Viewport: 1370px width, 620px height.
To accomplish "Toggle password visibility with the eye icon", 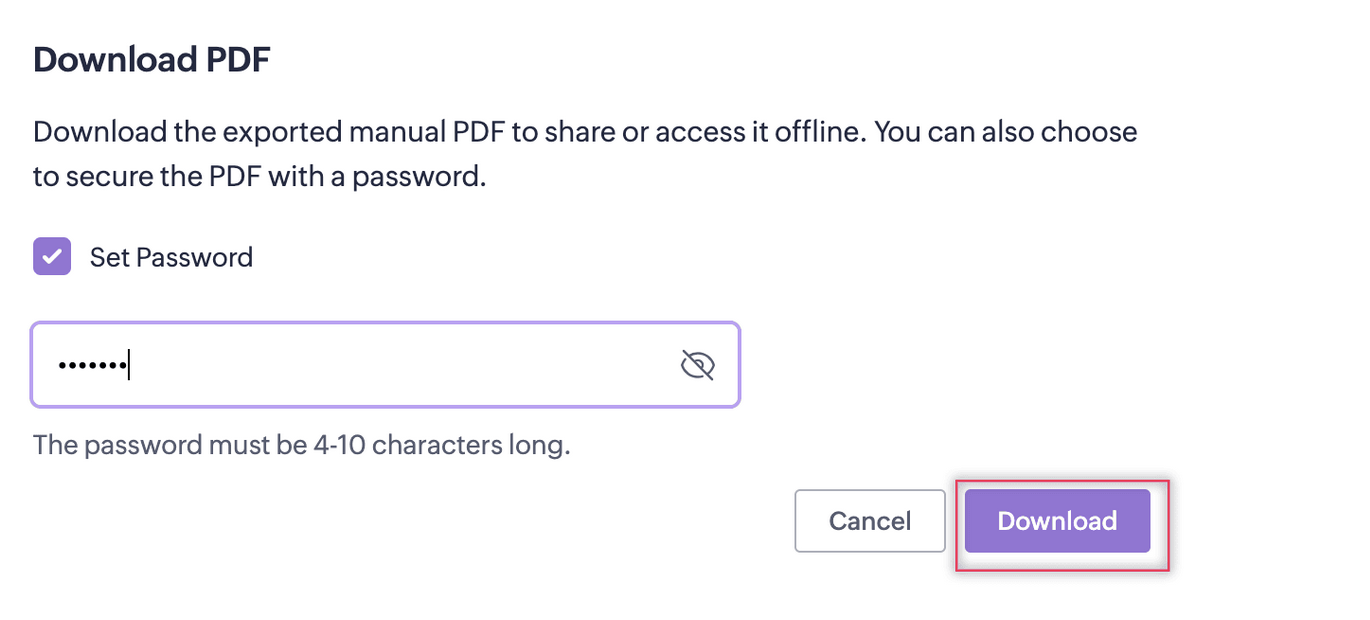I will click(x=697, y=366).
